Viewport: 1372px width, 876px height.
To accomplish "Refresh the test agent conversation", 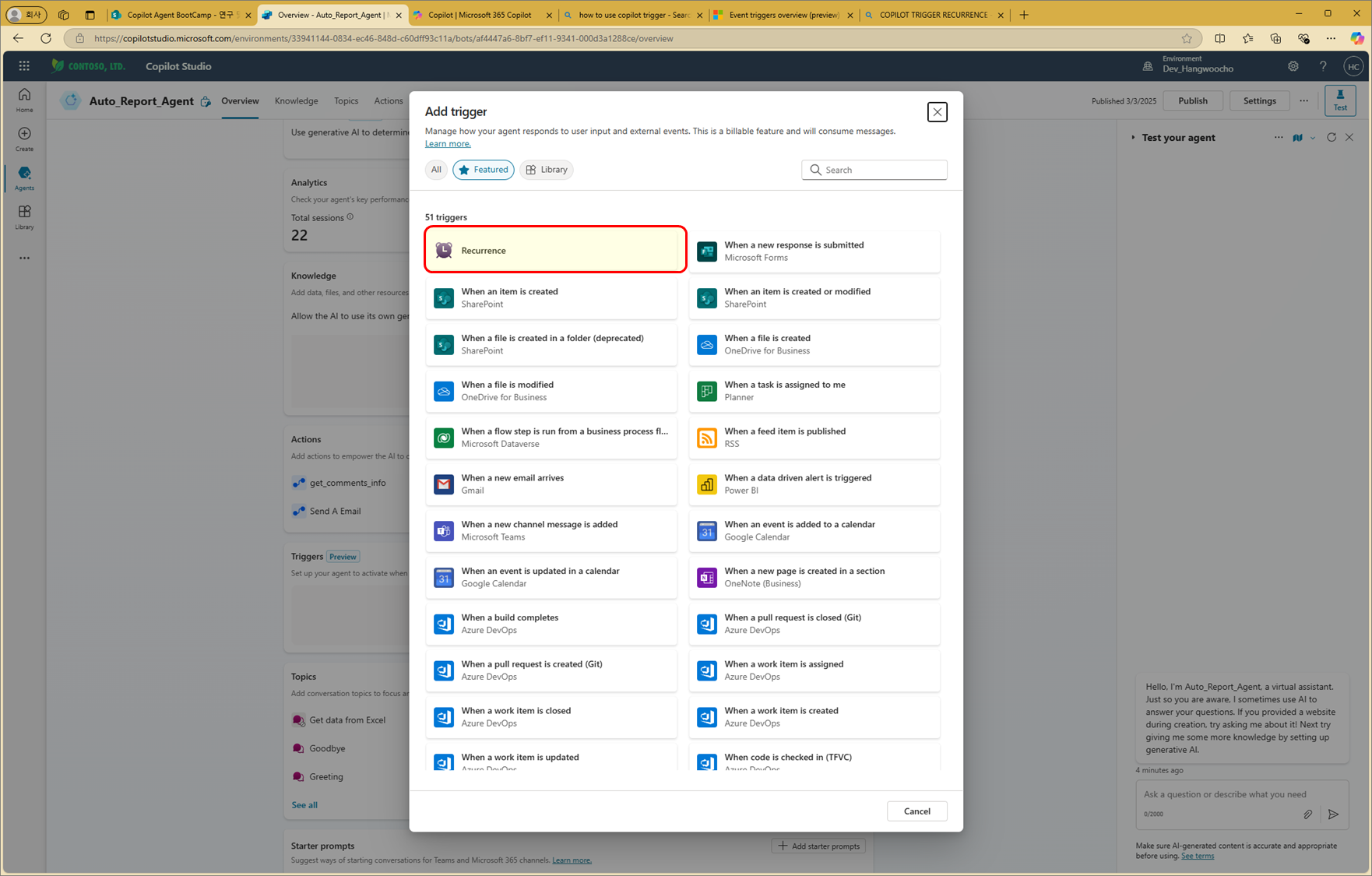I will pos(1332,138).
